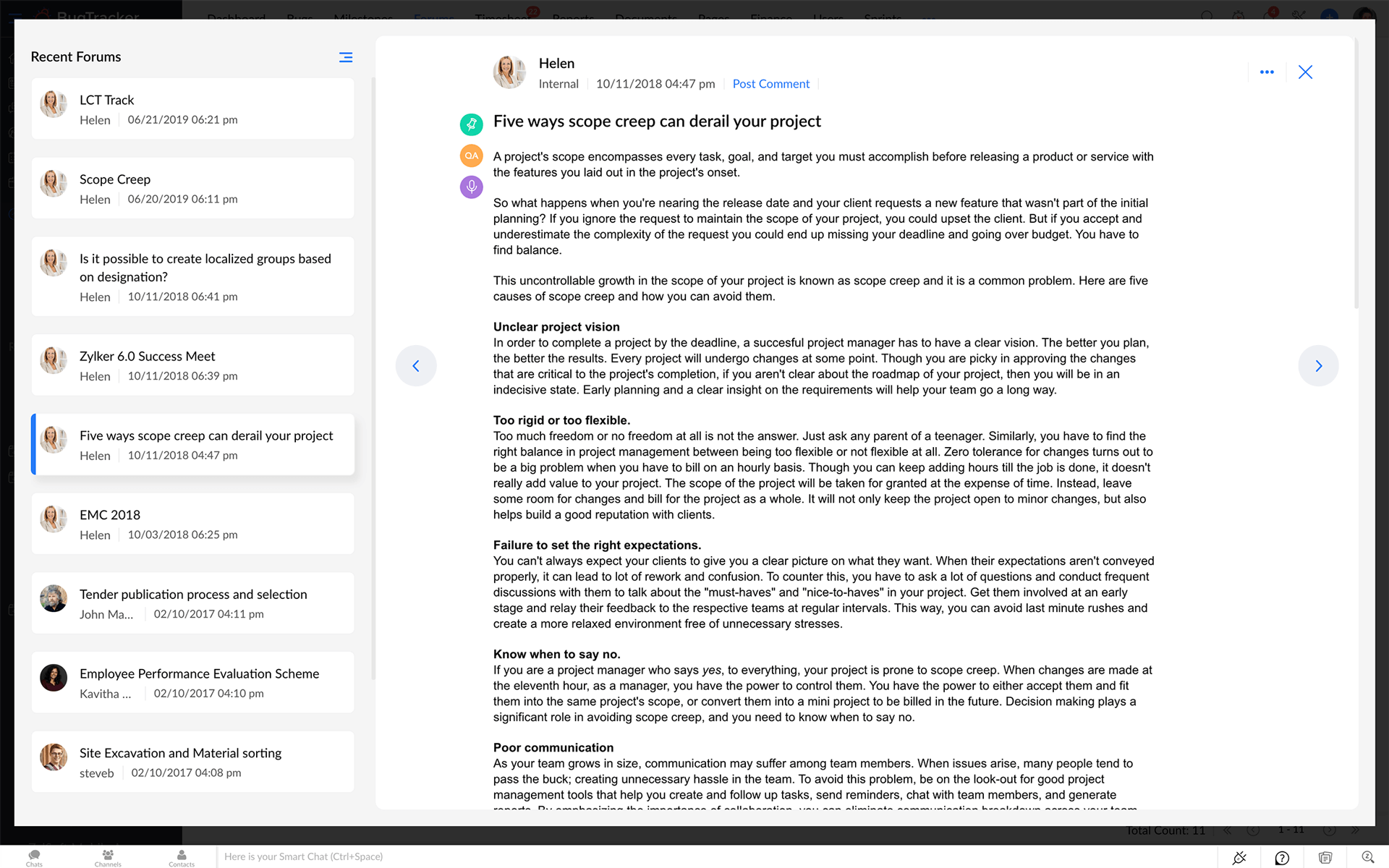The width and height of the screenshot is (1389, 868).
Task: Close the forum post view
Action: click(1305, 72)
